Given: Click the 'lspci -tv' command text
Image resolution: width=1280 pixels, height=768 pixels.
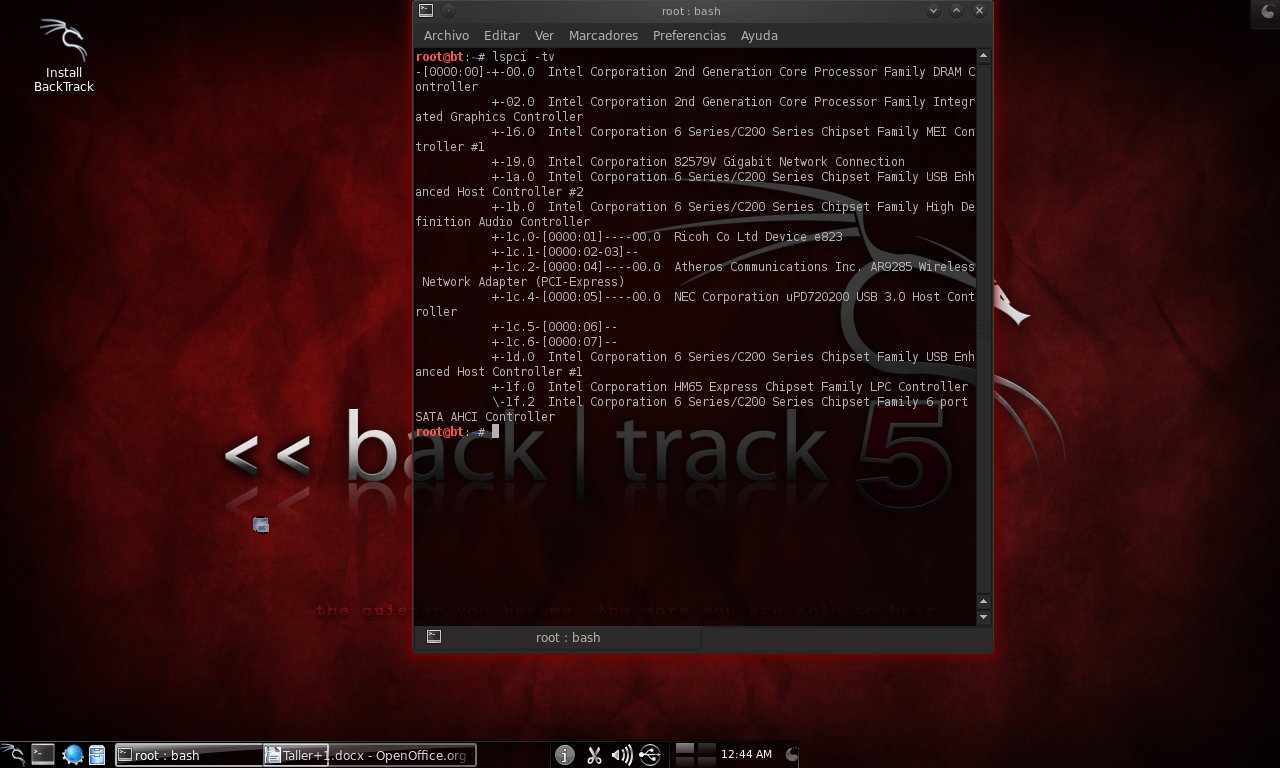Looking at the screenshot, I should (x=523, y=57).
